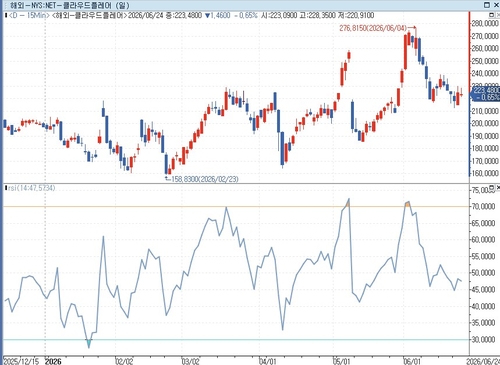This screenshot has height=365, width=500.
Task: Click the 280.0000 price axis label
Action: coord(486,23)
